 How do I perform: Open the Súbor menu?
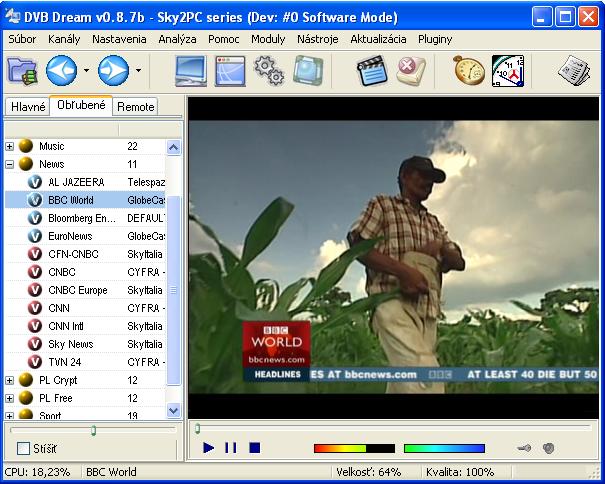[22, 39]
